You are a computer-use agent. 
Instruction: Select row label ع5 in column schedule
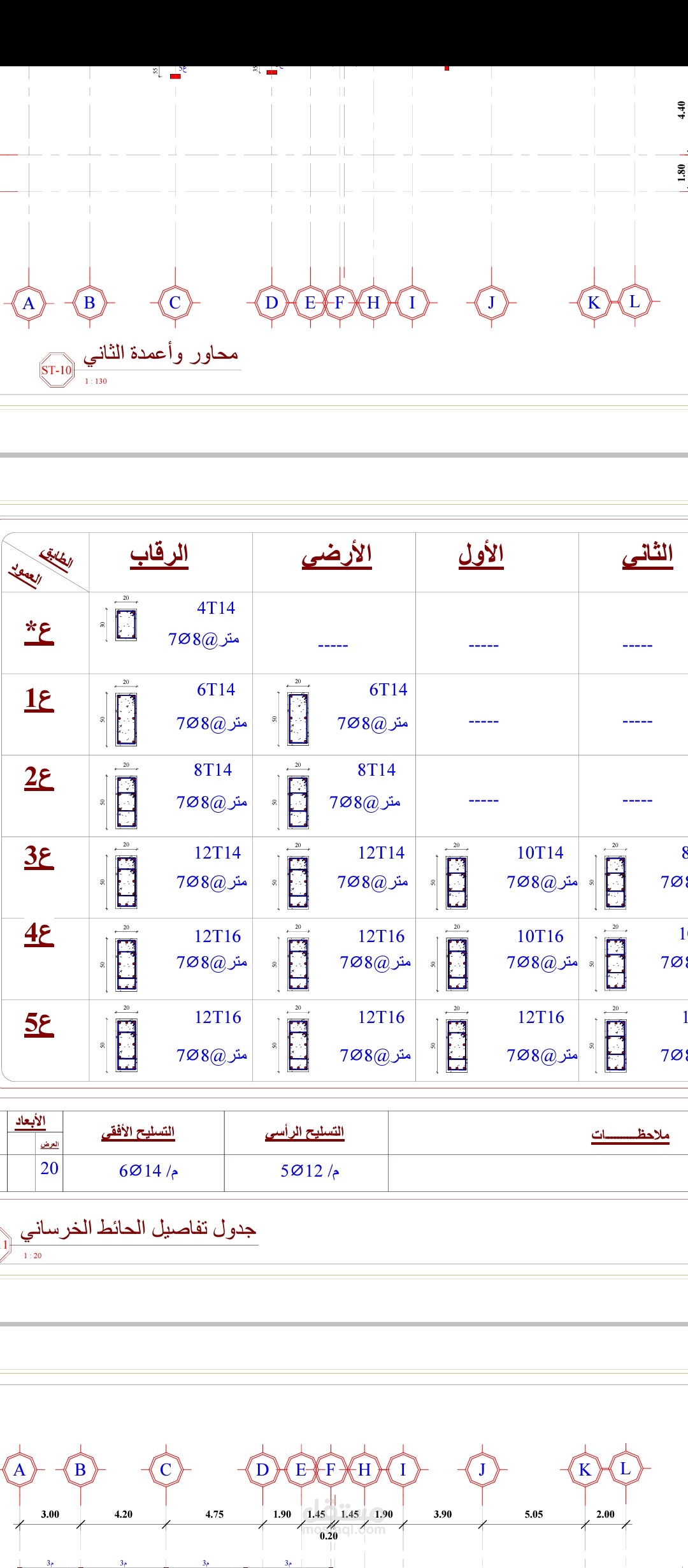pyautogui.click(x=39, y=1024)
